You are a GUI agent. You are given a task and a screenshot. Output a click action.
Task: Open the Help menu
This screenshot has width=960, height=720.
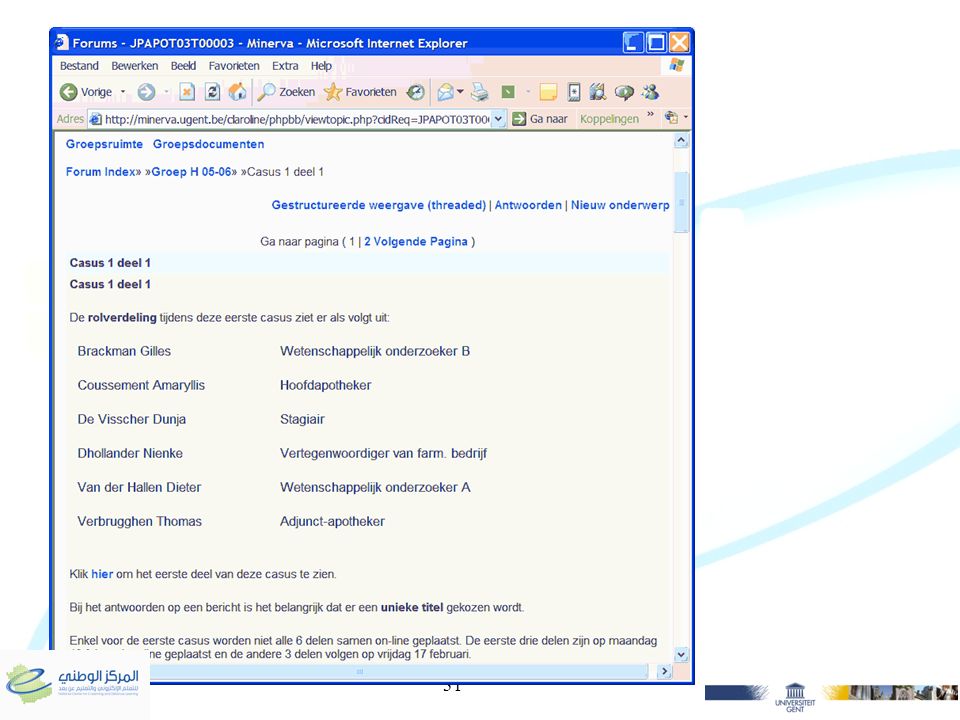point(321,66)
